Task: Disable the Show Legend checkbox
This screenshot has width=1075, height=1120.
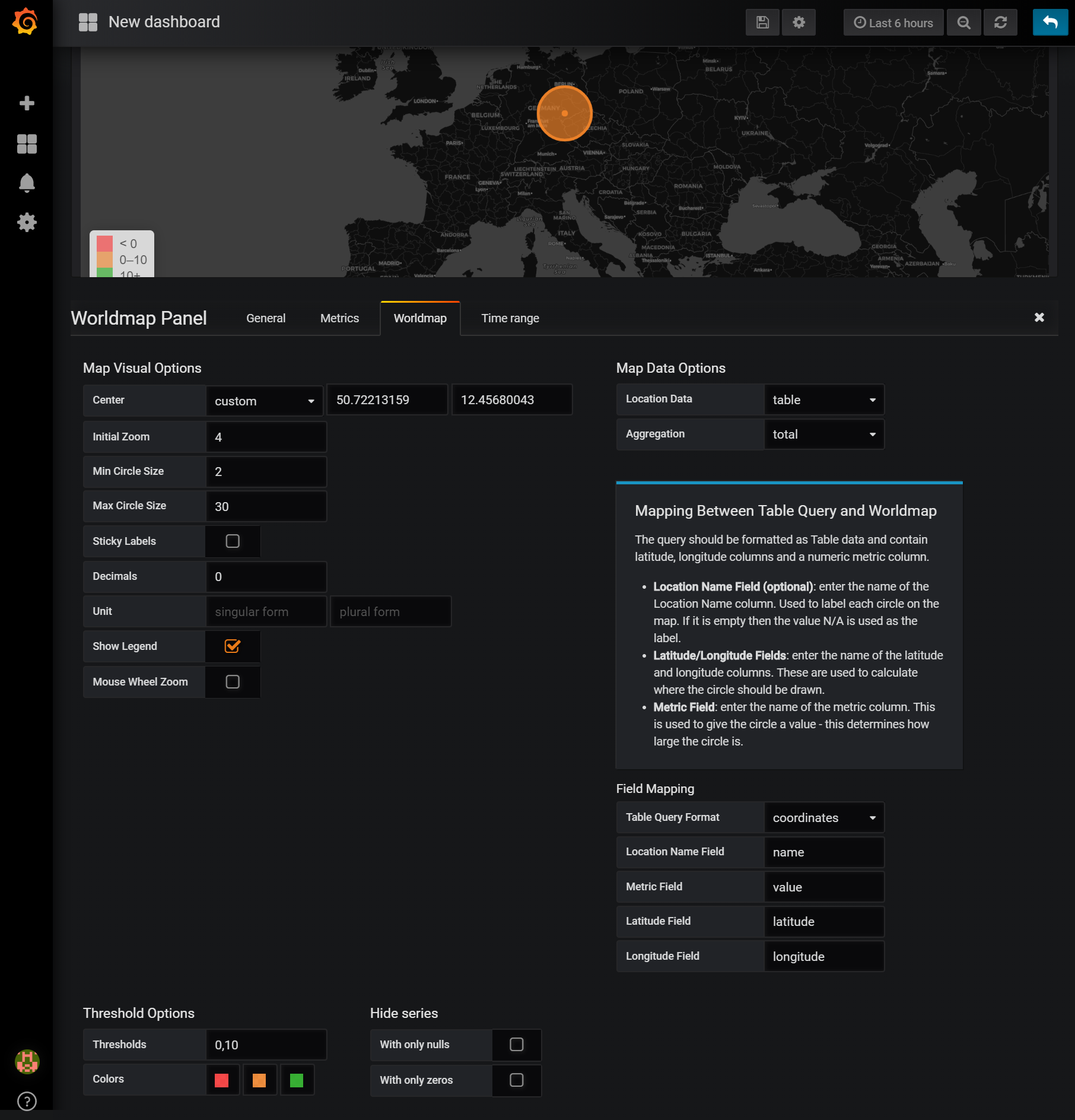Action: click(x=233, y=646)
